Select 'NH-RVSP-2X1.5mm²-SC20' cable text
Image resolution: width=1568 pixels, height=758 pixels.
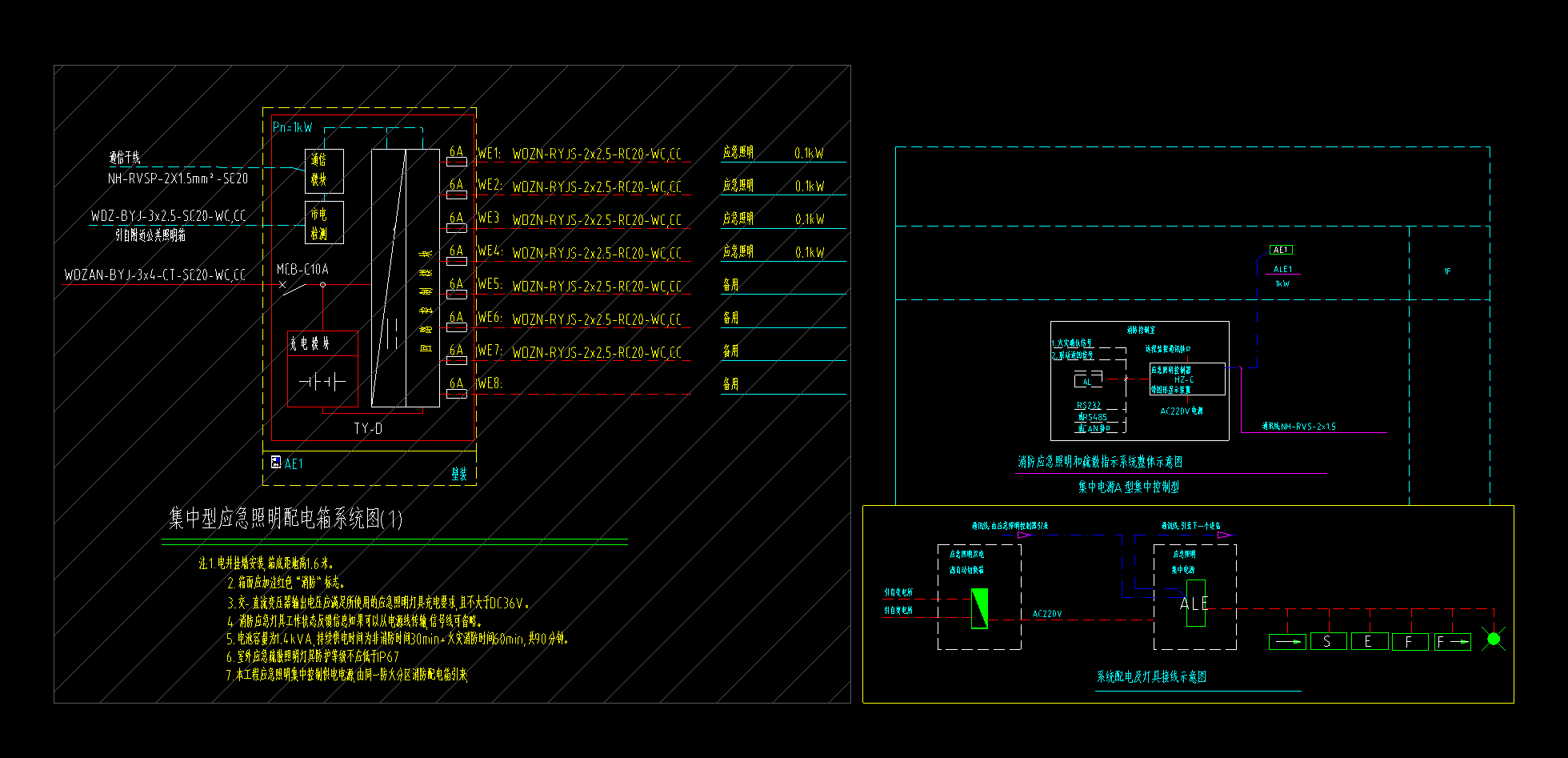(178, 178)
